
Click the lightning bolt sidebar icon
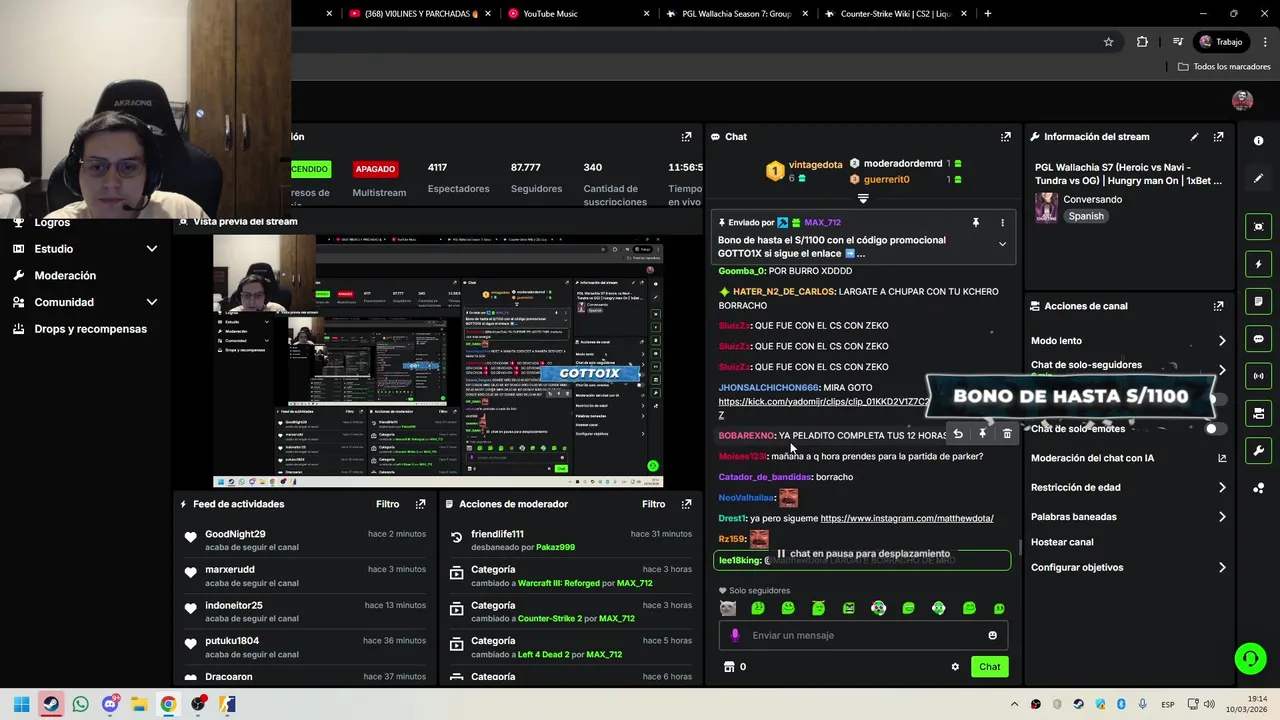[1258, 264]
